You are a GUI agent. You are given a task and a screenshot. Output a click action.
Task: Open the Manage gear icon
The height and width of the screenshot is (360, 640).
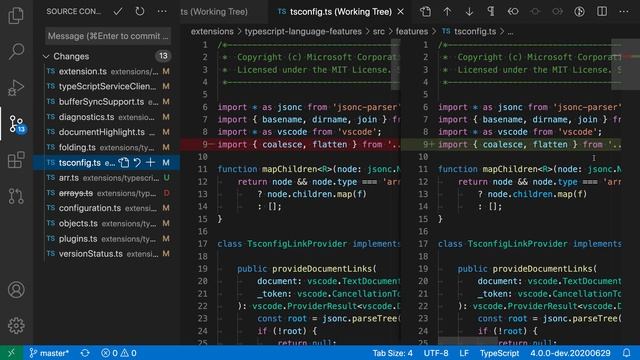point(16,325)
